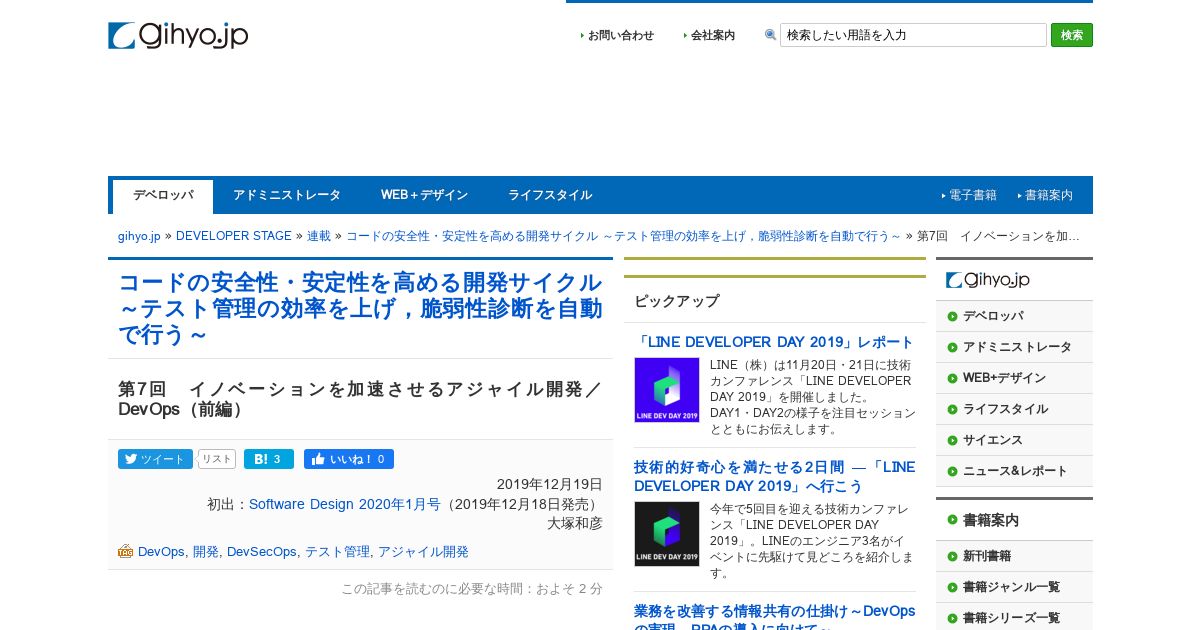The image size is (1200, 630).
Task: Open sidebar WEB+デザイン item
Action: point(1014,378)
